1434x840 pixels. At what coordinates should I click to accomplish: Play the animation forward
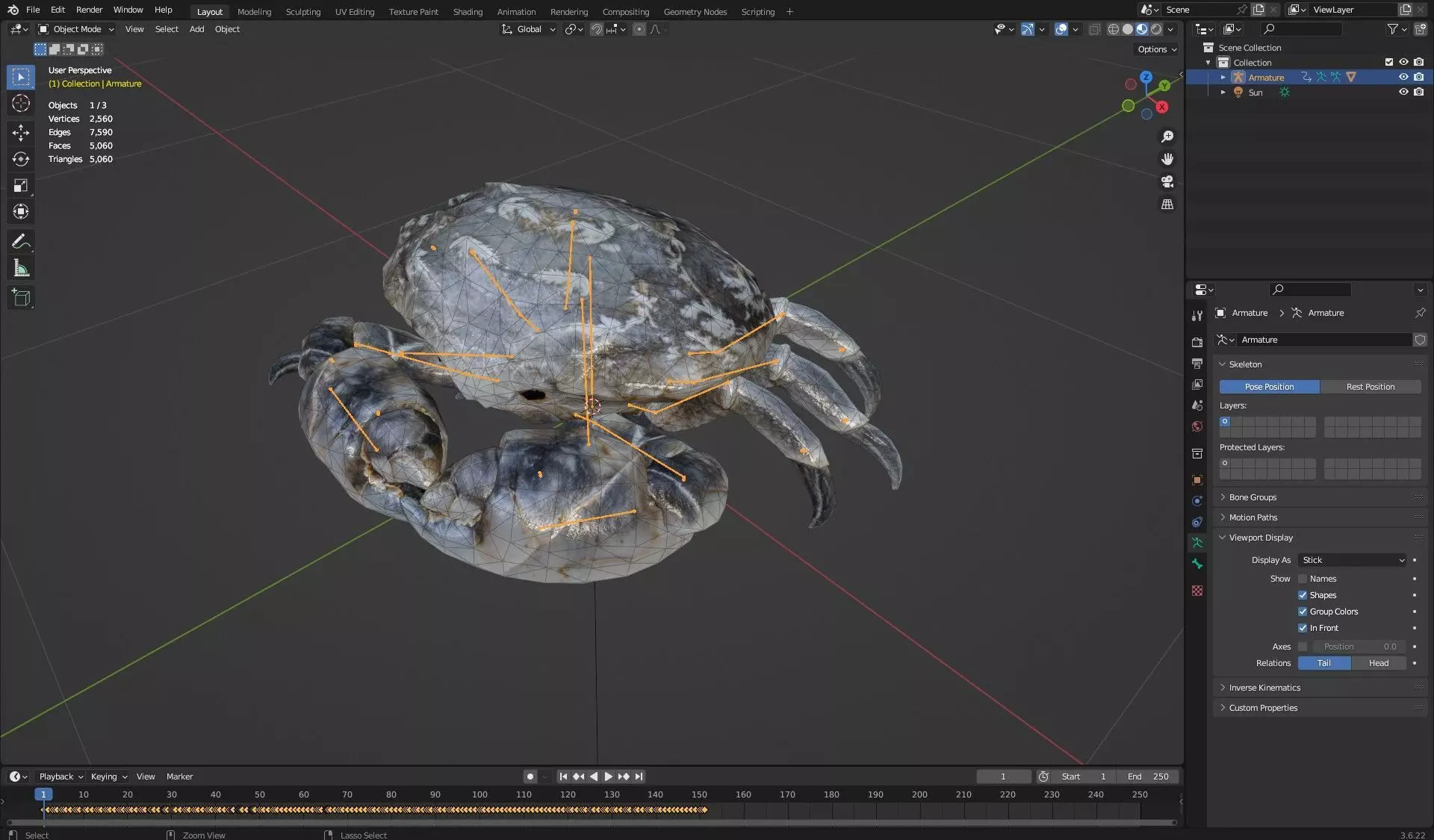tap(608, 777)
